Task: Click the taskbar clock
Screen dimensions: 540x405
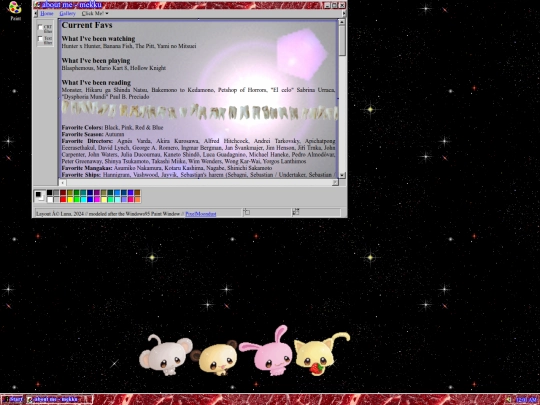Action: click(x=526, y=399)
